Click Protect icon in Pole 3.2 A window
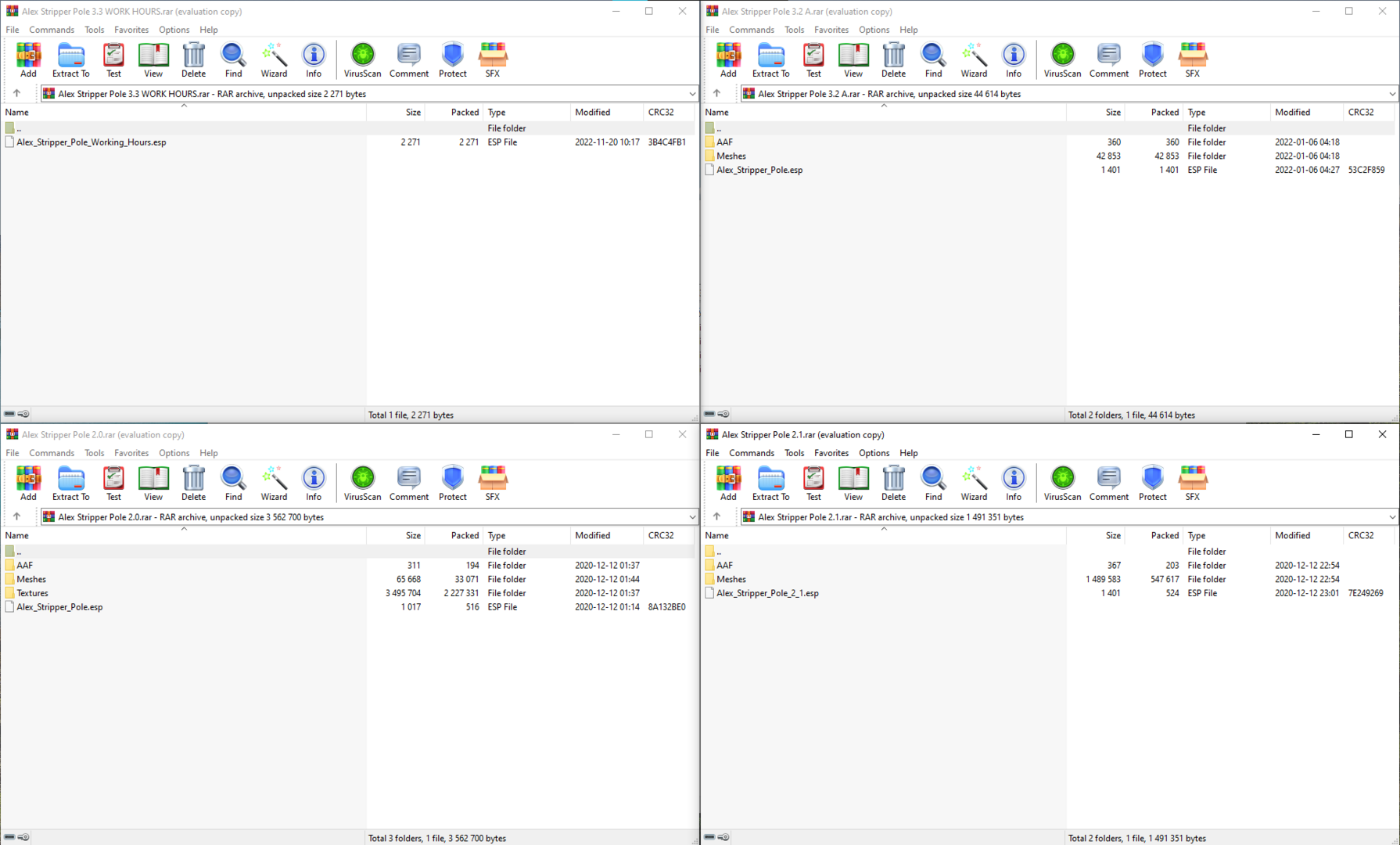 [x=1152, y=60]
